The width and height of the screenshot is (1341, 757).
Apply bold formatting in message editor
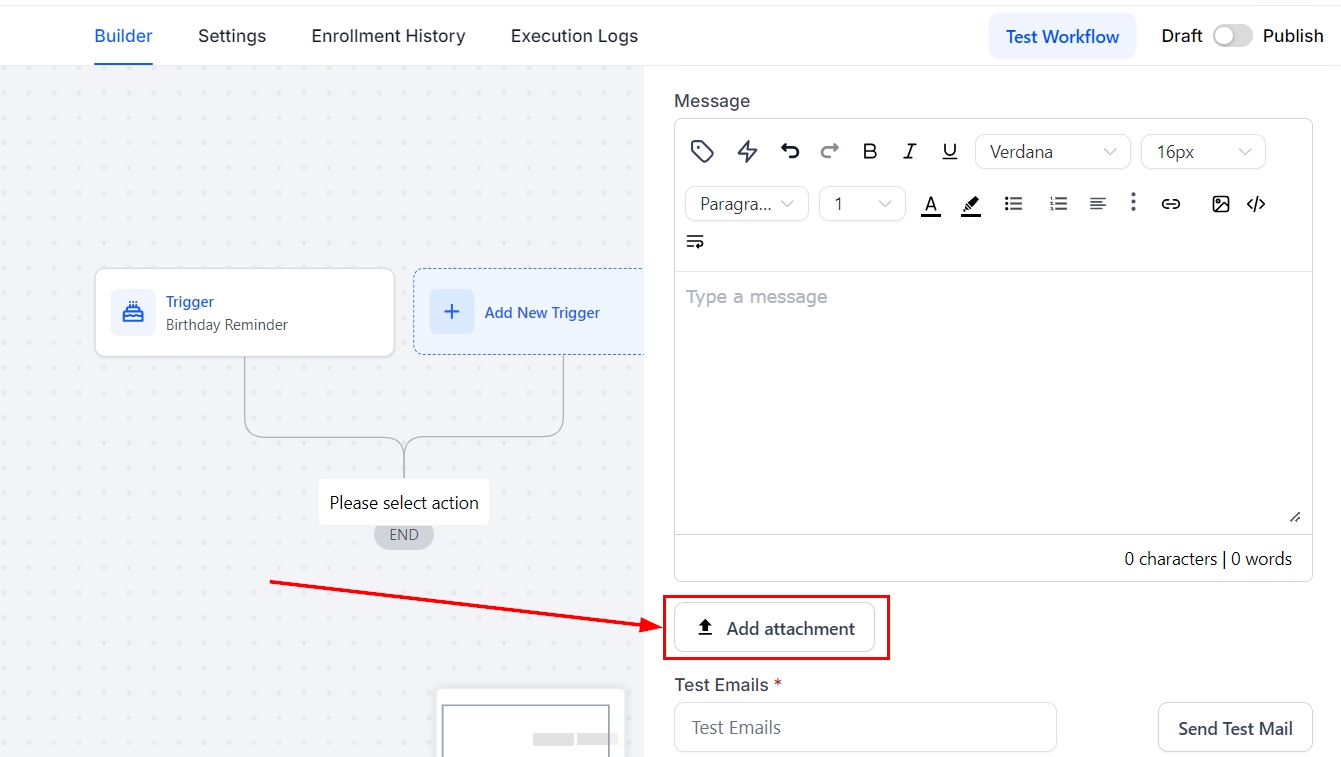pos(869,151)
